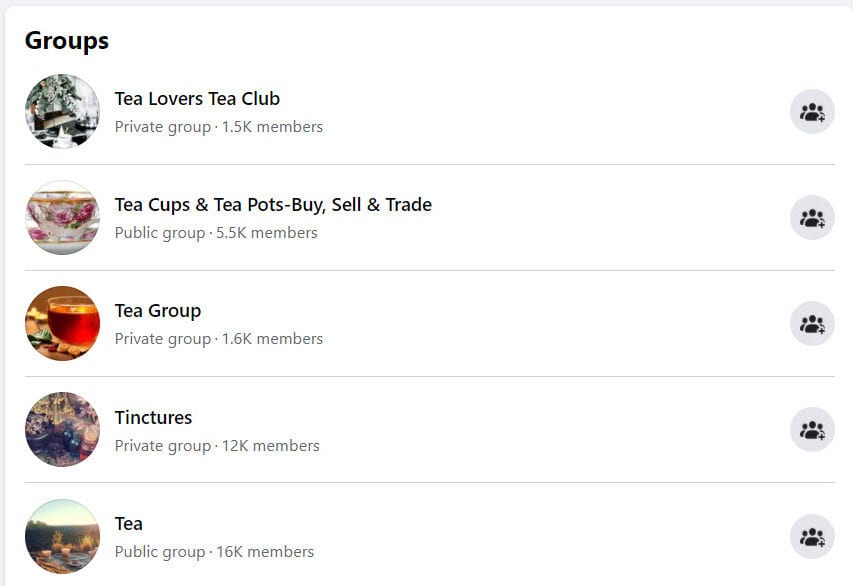Open the Tea Group link

coord(157,310)
